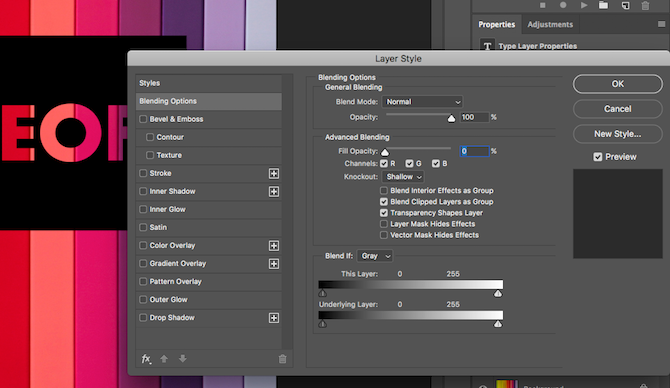Add another Gradient Overlay with plus icon
This screenshot has width=670, height=388.
274,264
